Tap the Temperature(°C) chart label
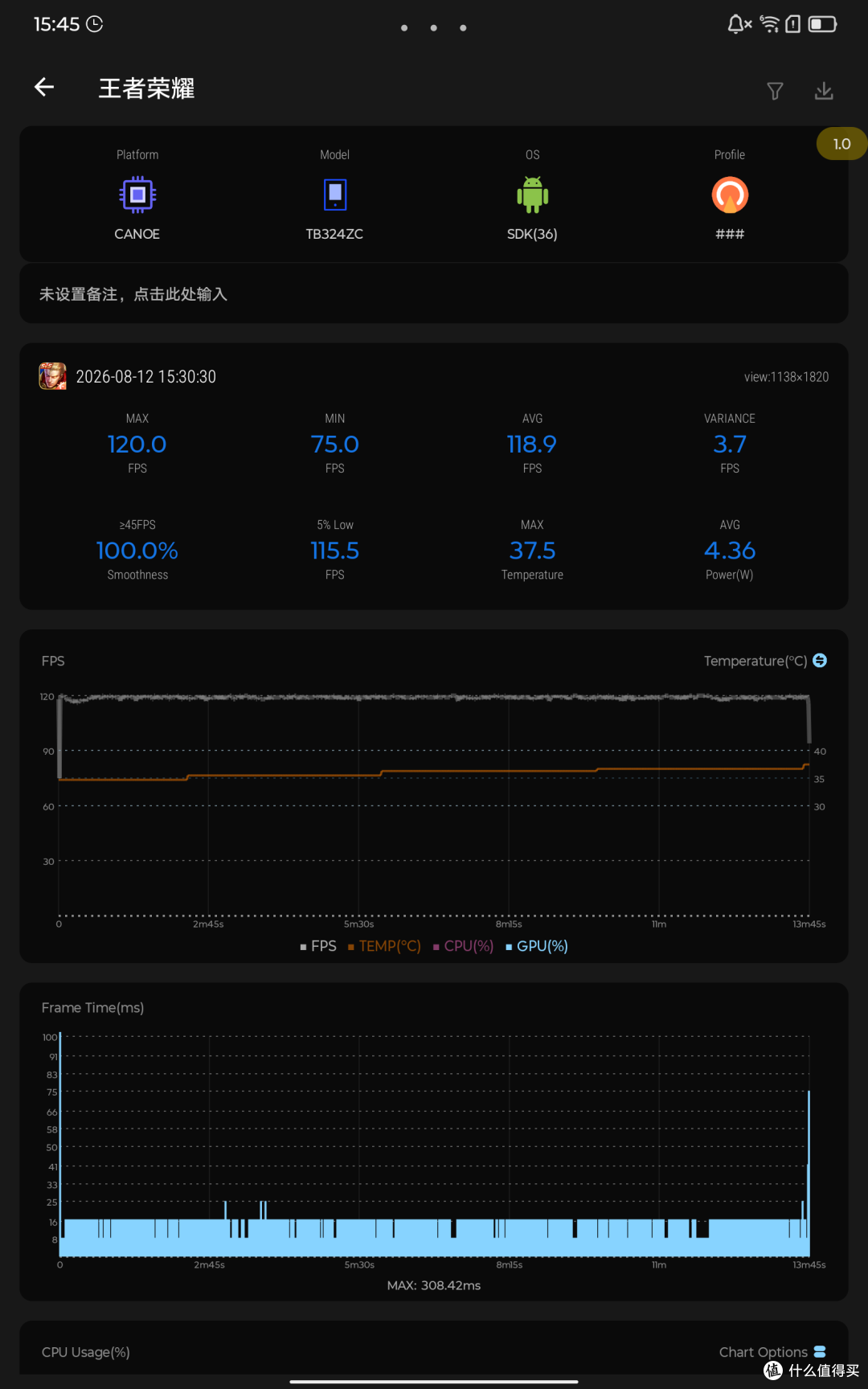The image size is (868, 1389). [x=755, y=661]
